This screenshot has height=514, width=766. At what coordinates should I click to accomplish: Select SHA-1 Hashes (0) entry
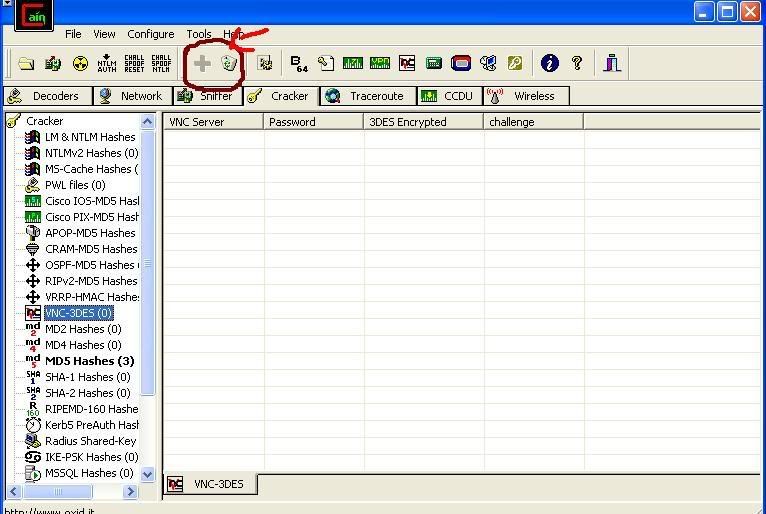87,377
